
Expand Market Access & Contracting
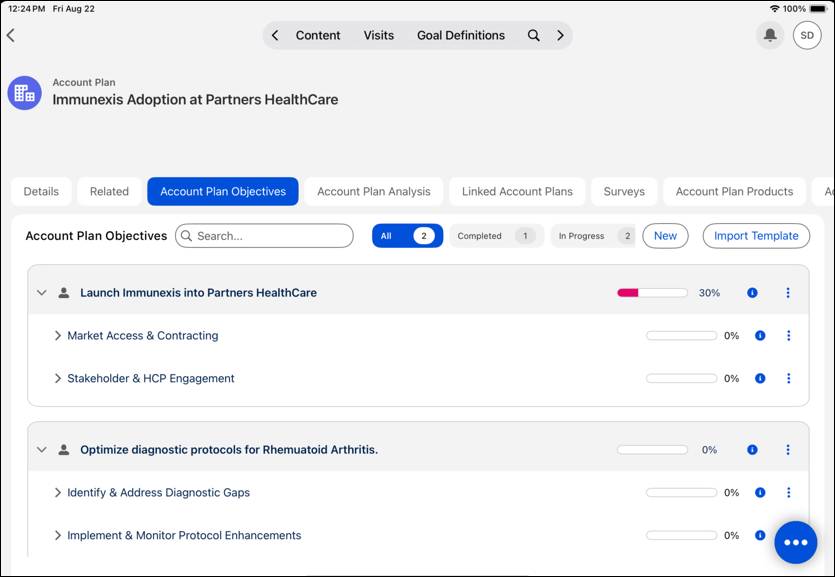click(58, 335)
